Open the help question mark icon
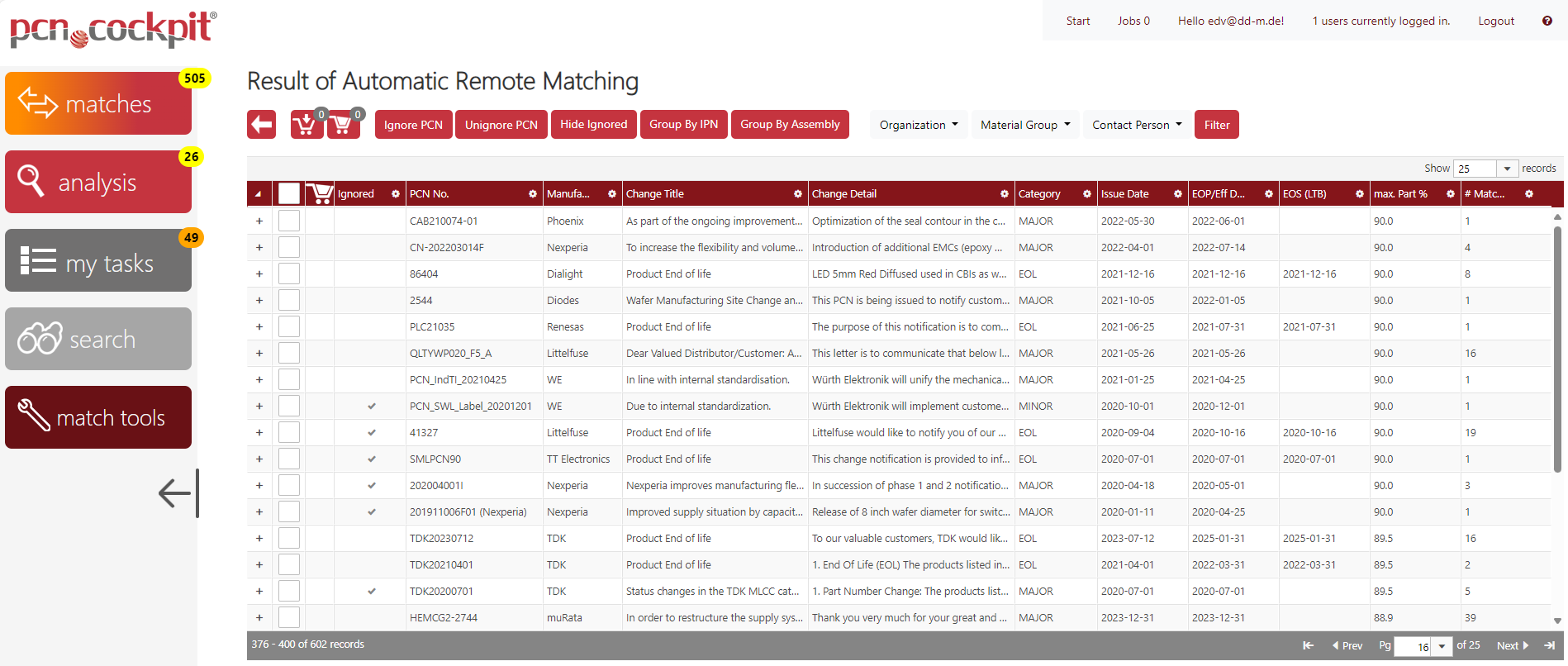Screen dimensions: 1568x666 (1547, 21)
